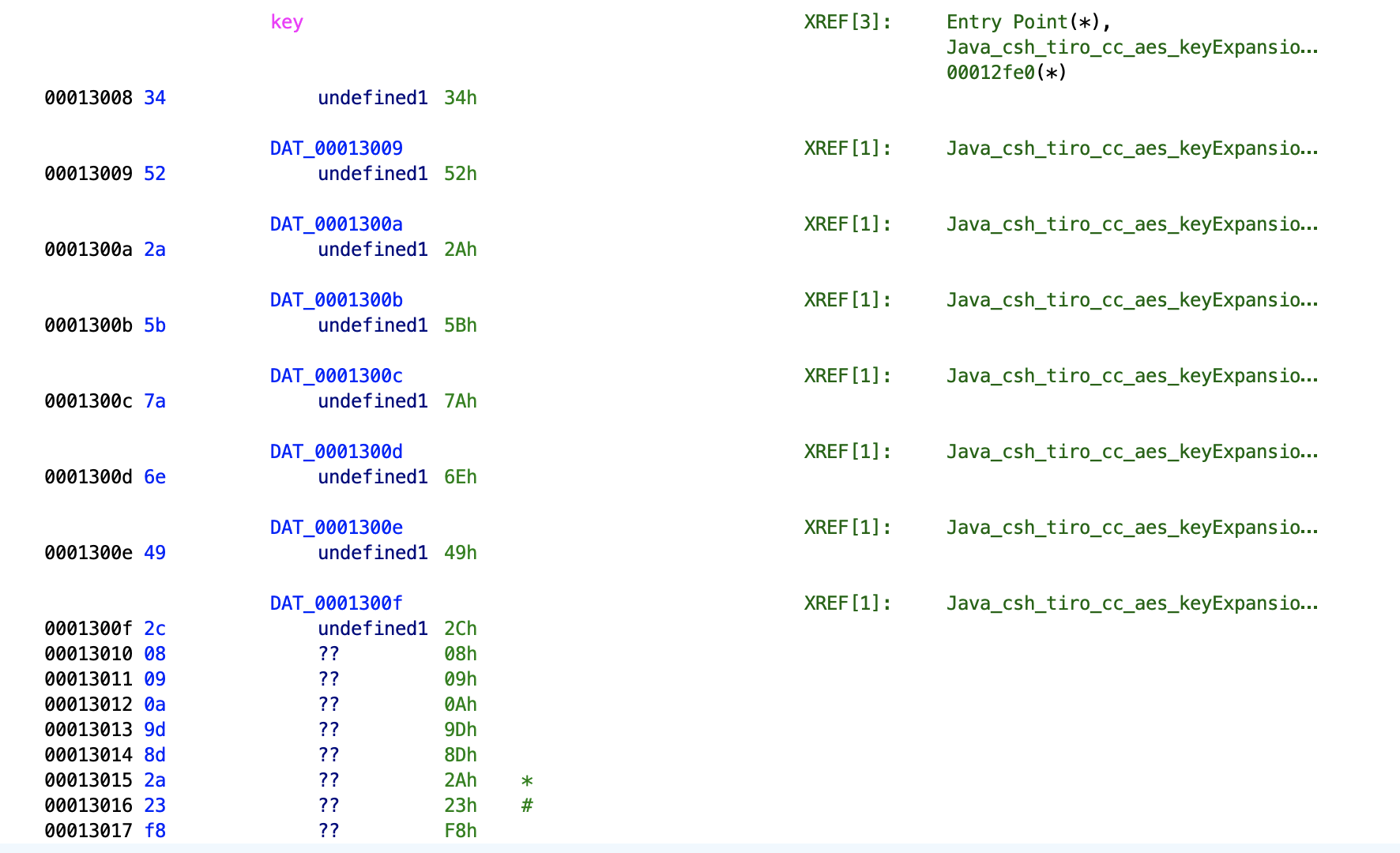Select address 00013008 in the listing

click(88, 98)
